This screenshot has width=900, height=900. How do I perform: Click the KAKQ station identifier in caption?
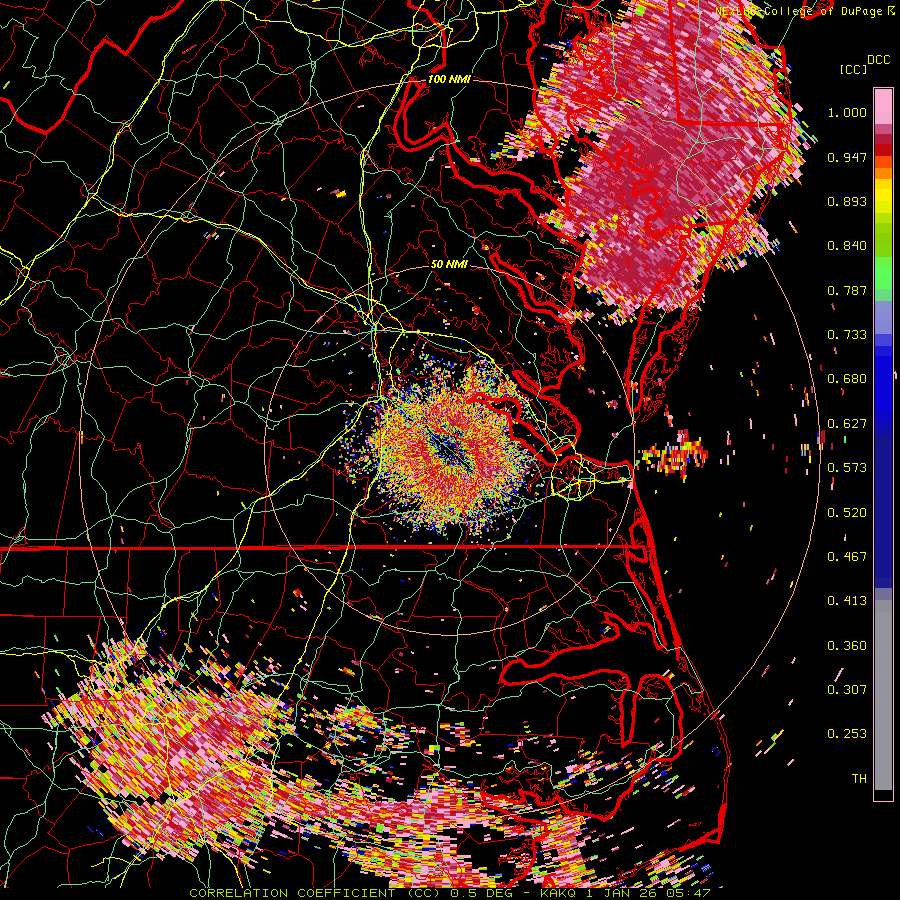tap(558, 893)
